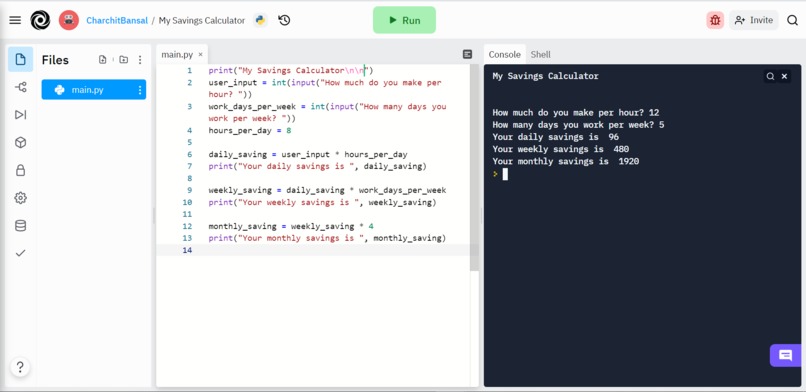Open the CharchitBansal user avatar
The image size is (806, 392).
(x=69, y=20)
